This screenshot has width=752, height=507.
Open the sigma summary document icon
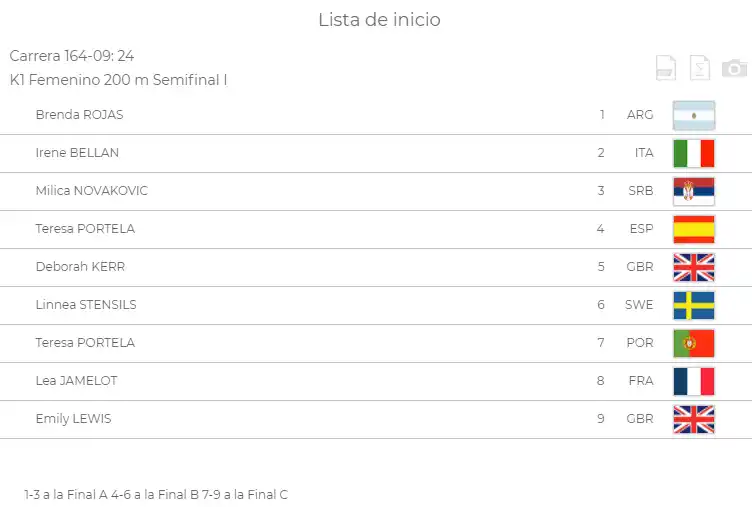[x=701, y=68]
